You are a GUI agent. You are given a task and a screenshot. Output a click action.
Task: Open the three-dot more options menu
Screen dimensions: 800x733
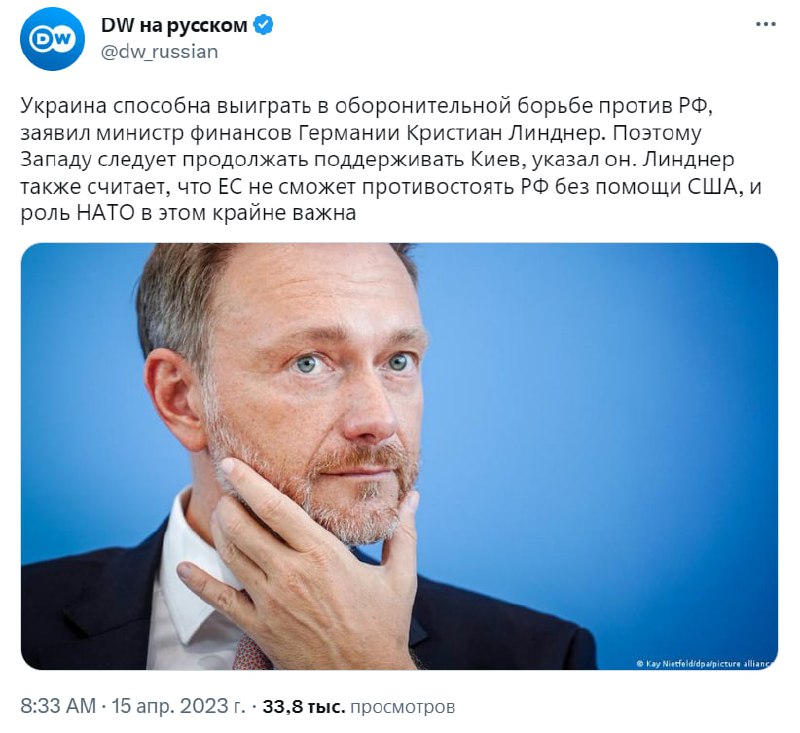click(765, 25)
